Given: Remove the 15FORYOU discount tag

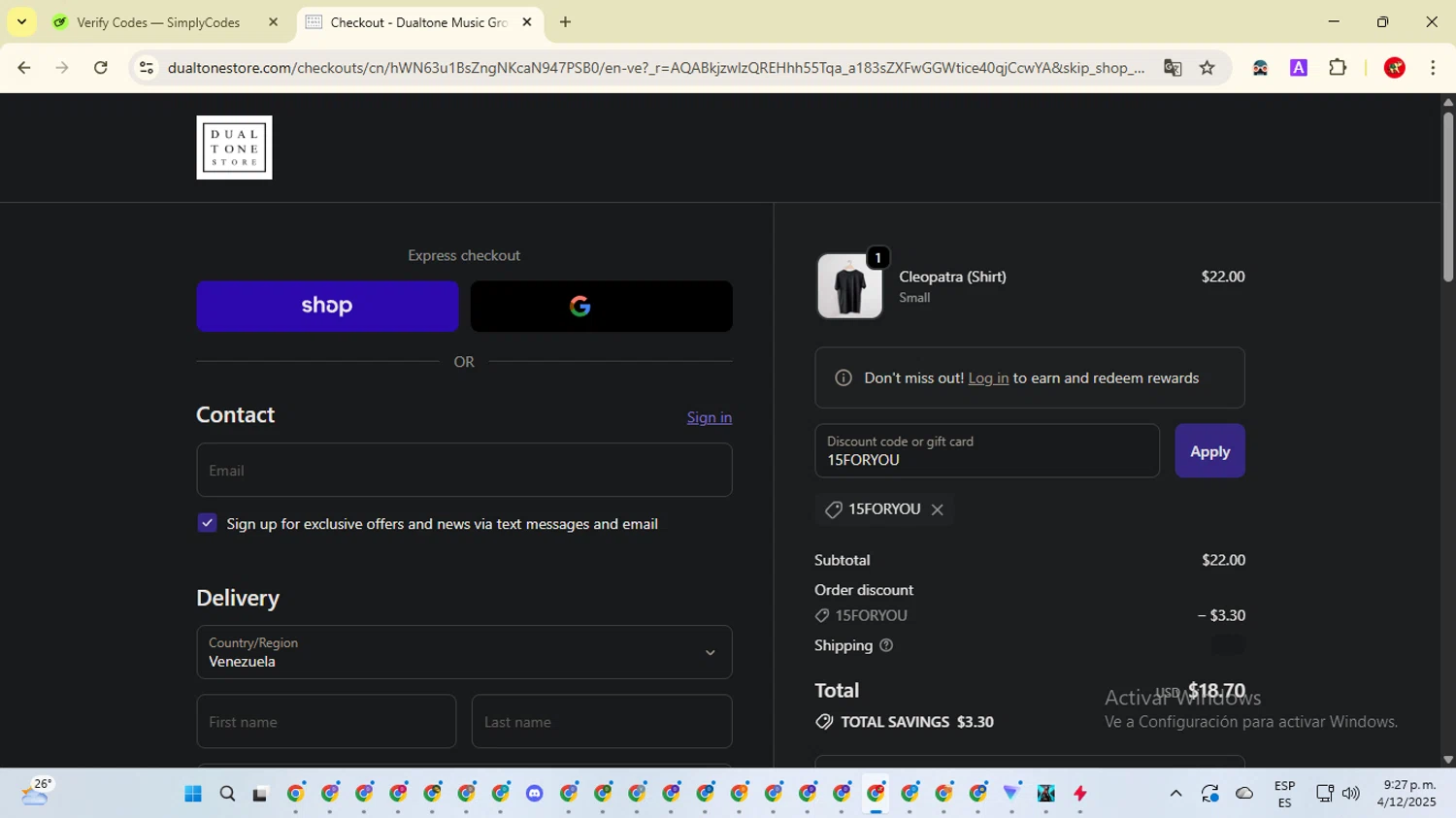Looking at the screenshot, I should pyautogui.click(x=937, y=509).
